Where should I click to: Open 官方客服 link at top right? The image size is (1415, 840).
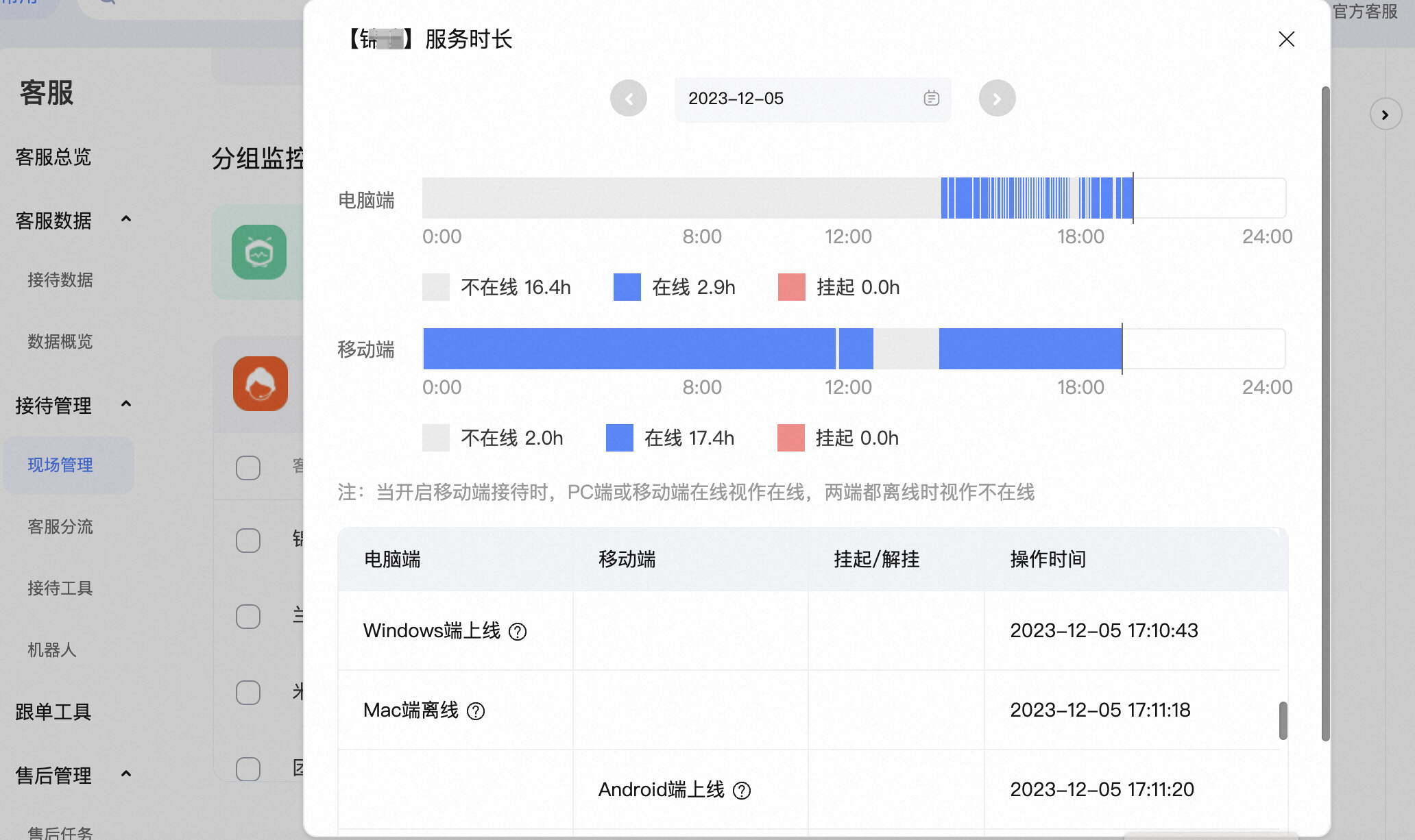click(1364, 12)
